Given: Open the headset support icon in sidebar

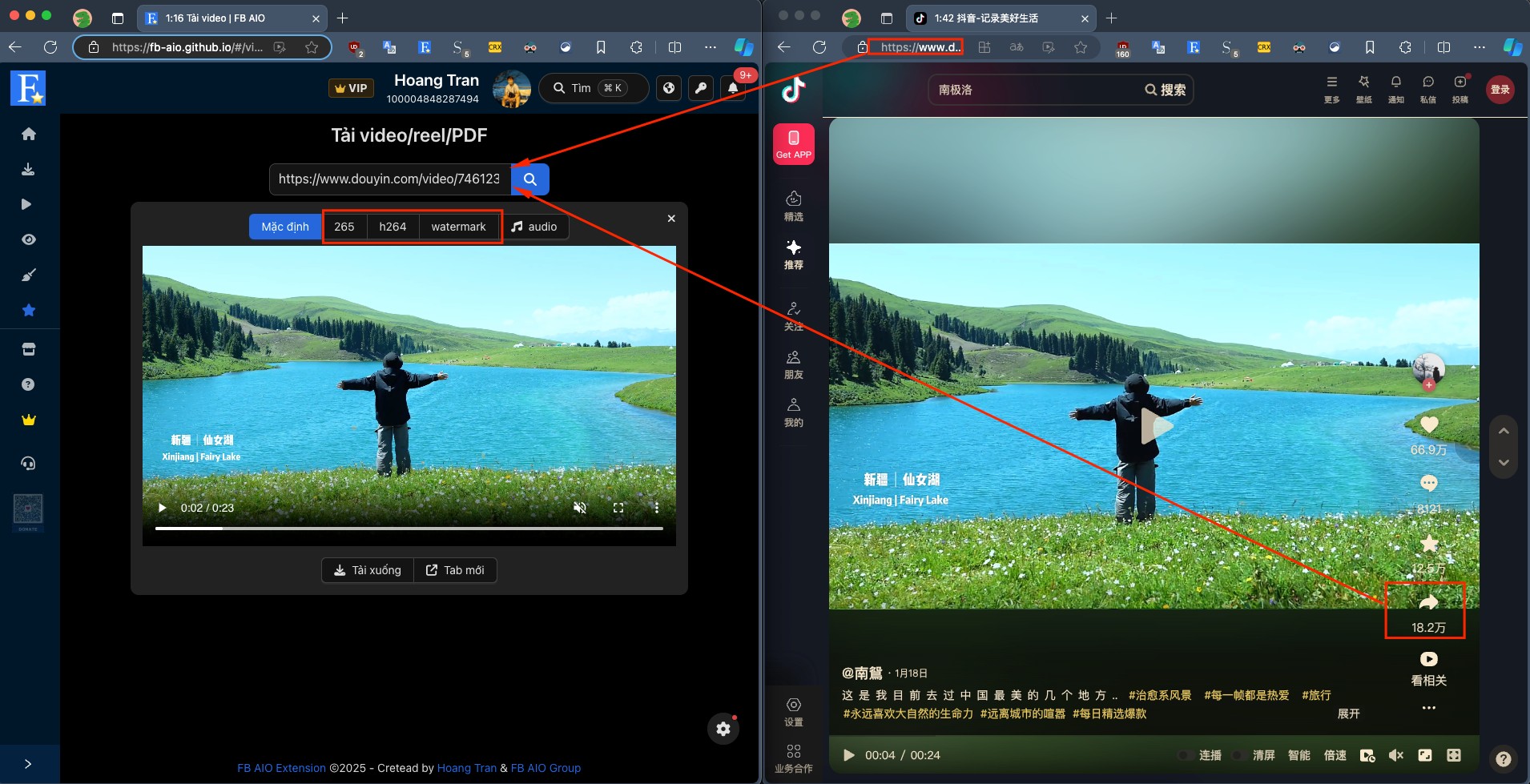Looking at the screenshot, I should [28, 463].
